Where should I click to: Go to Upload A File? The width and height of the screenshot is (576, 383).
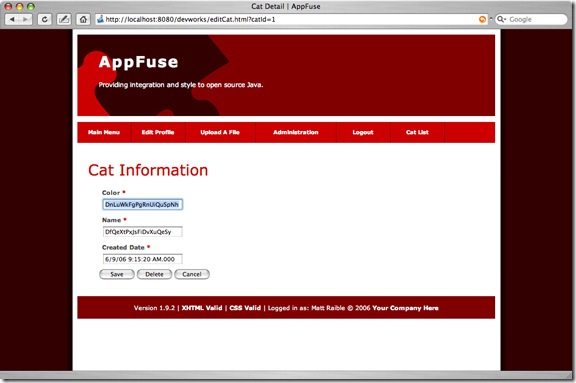click(220, 132)
